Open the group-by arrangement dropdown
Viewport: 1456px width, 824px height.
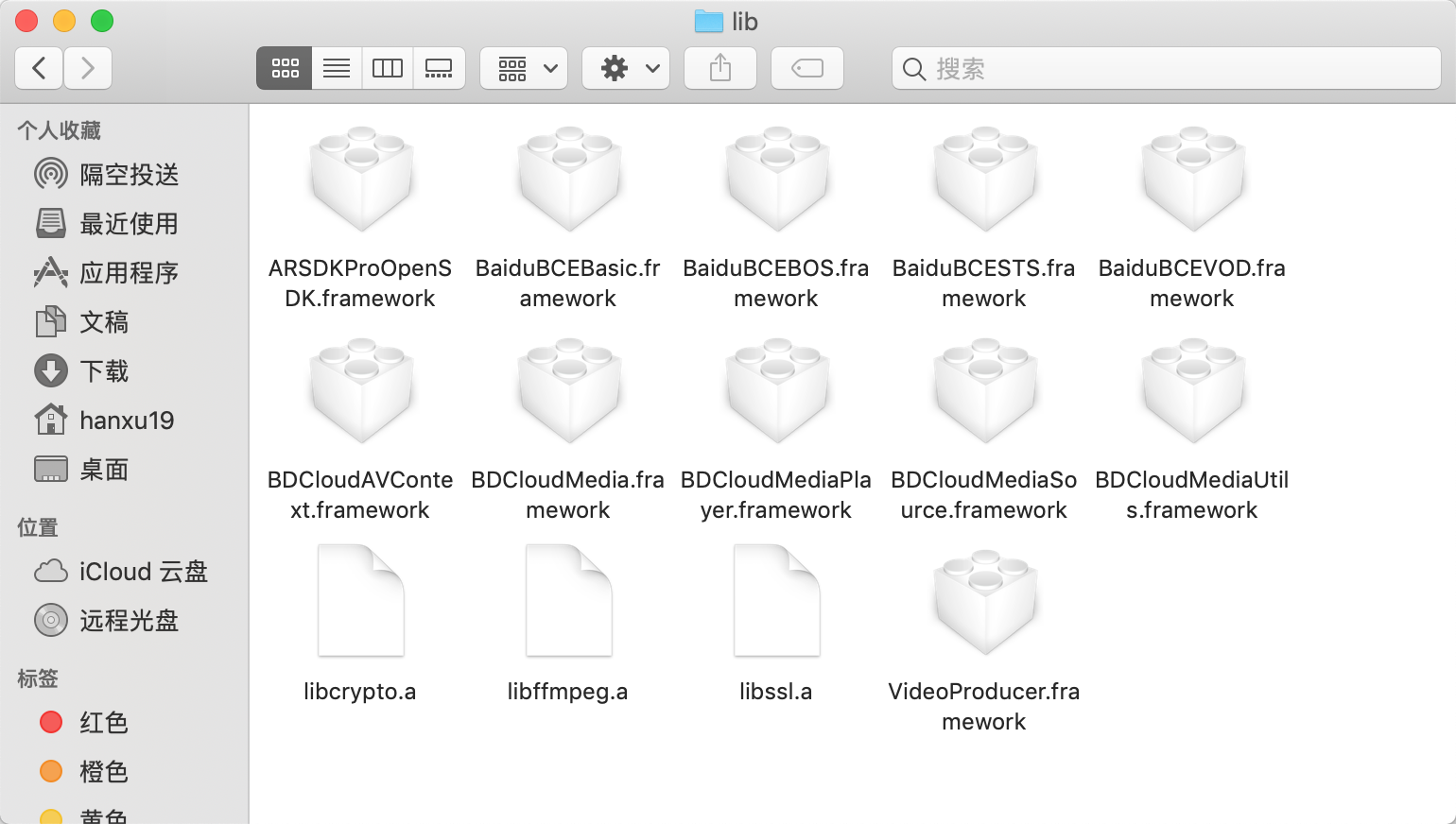pyautogui.click(x=524, y=68)
